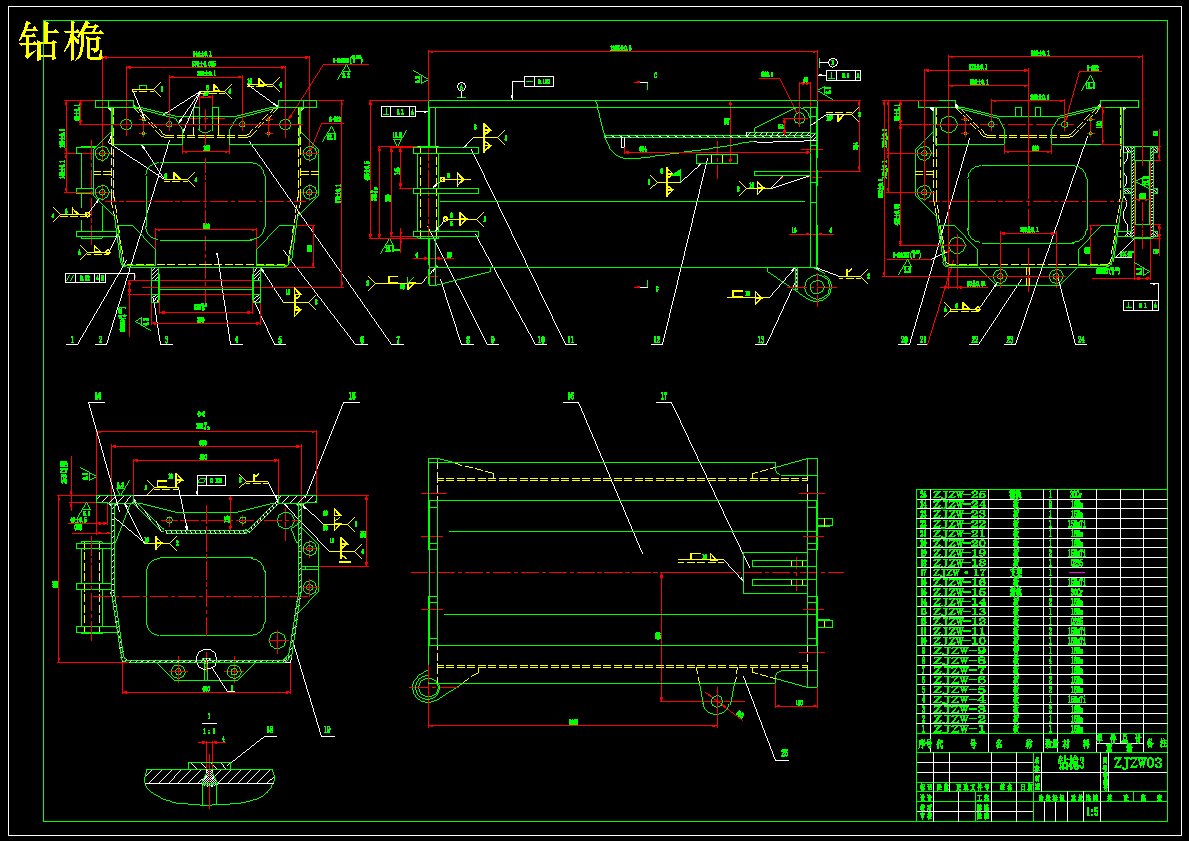Select parts list cell ZJZW-23
The width and height of the screenshot is (1189, 841).
point(960,514)
